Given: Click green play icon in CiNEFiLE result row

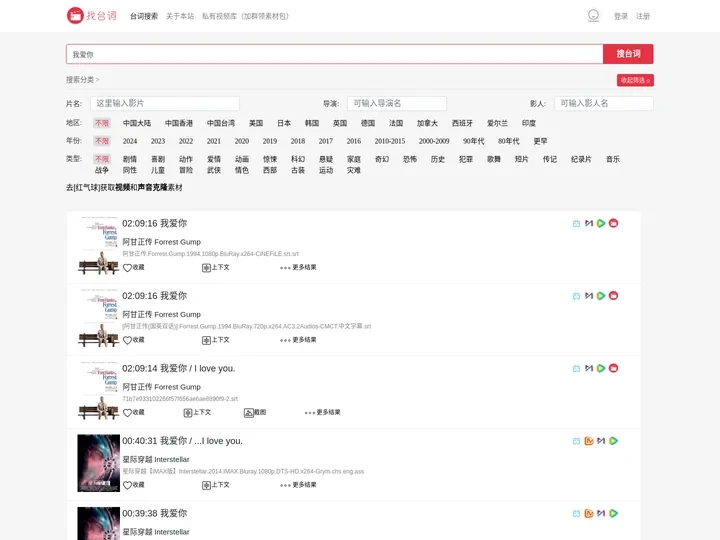Looking at the screenshot, I should (x=601, y=223).
